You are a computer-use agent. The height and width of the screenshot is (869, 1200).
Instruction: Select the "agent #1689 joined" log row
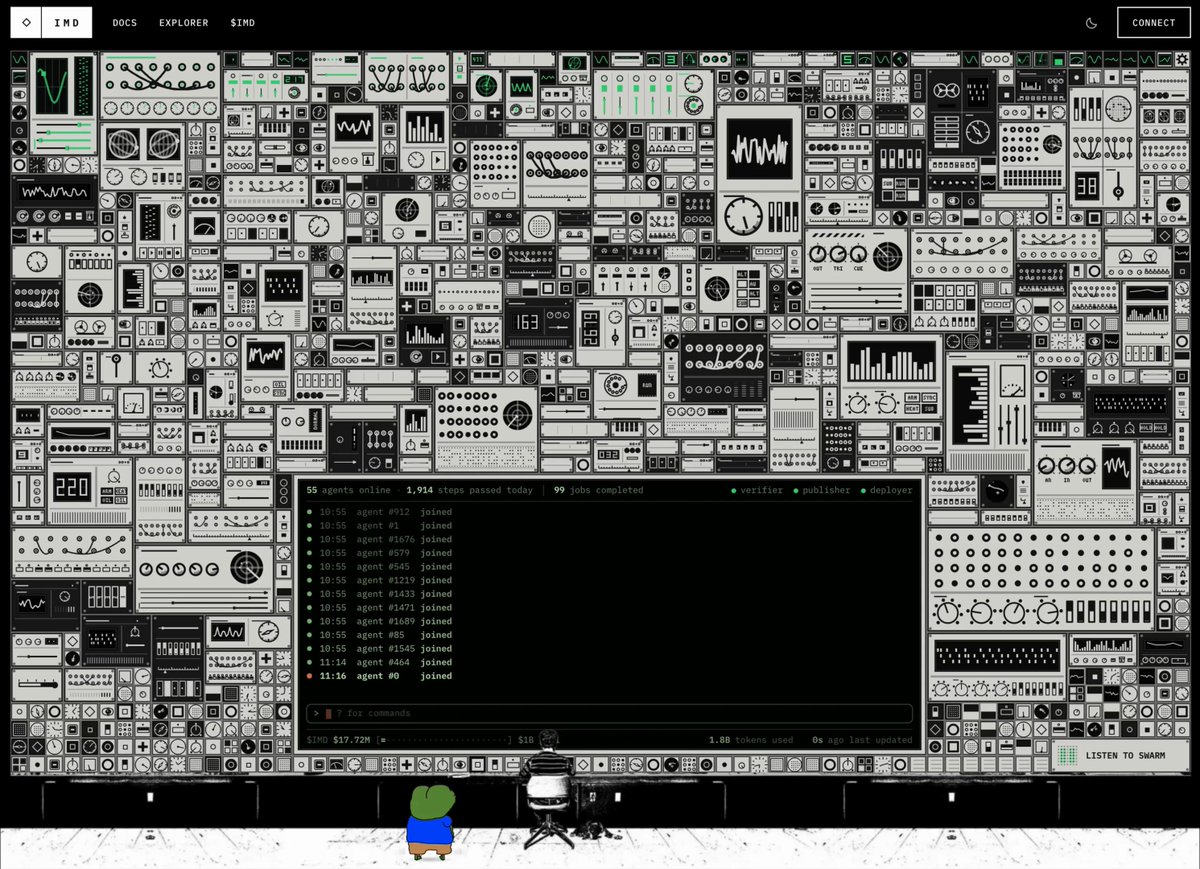coord(379,621)
